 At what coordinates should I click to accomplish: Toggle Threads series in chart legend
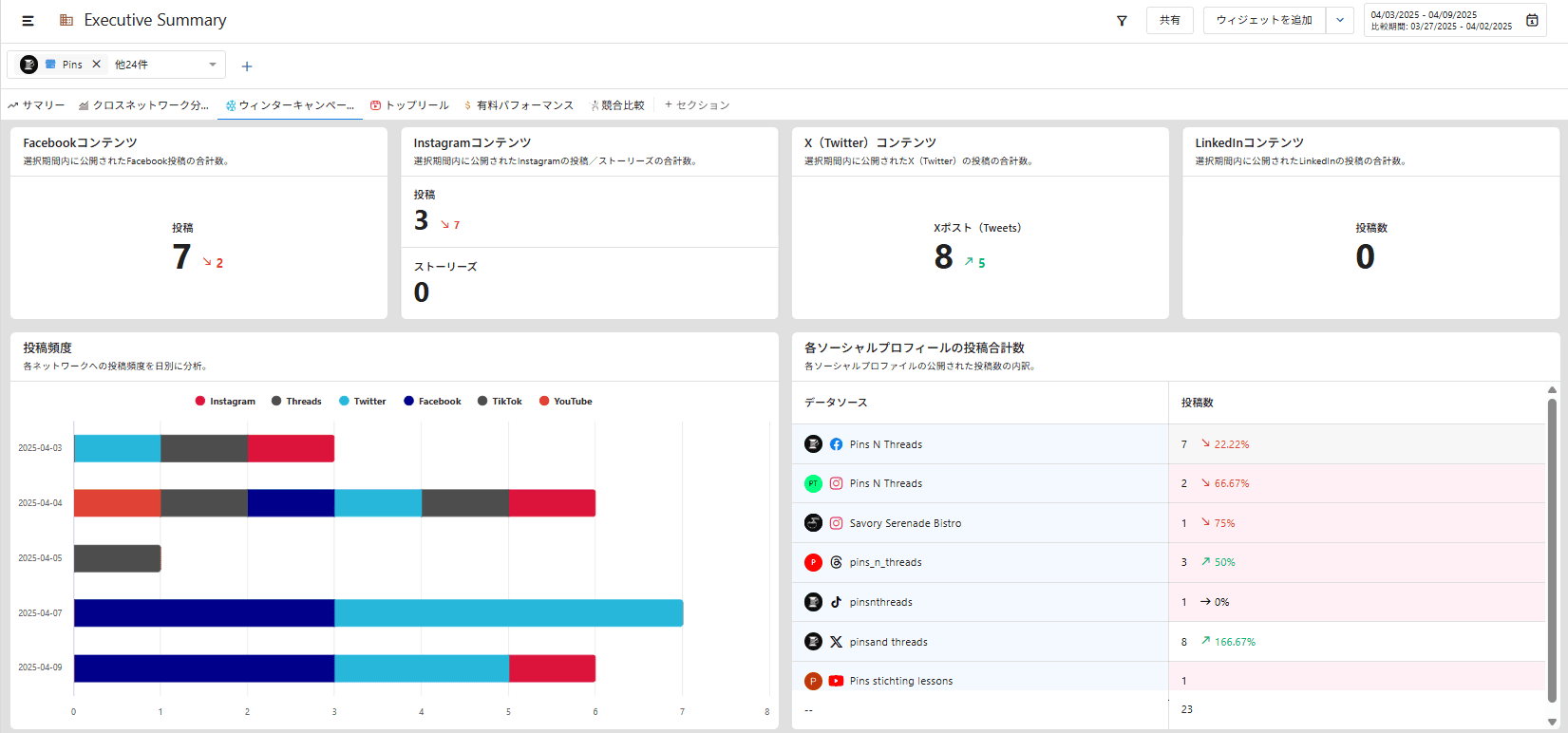(x=296, y=402)
